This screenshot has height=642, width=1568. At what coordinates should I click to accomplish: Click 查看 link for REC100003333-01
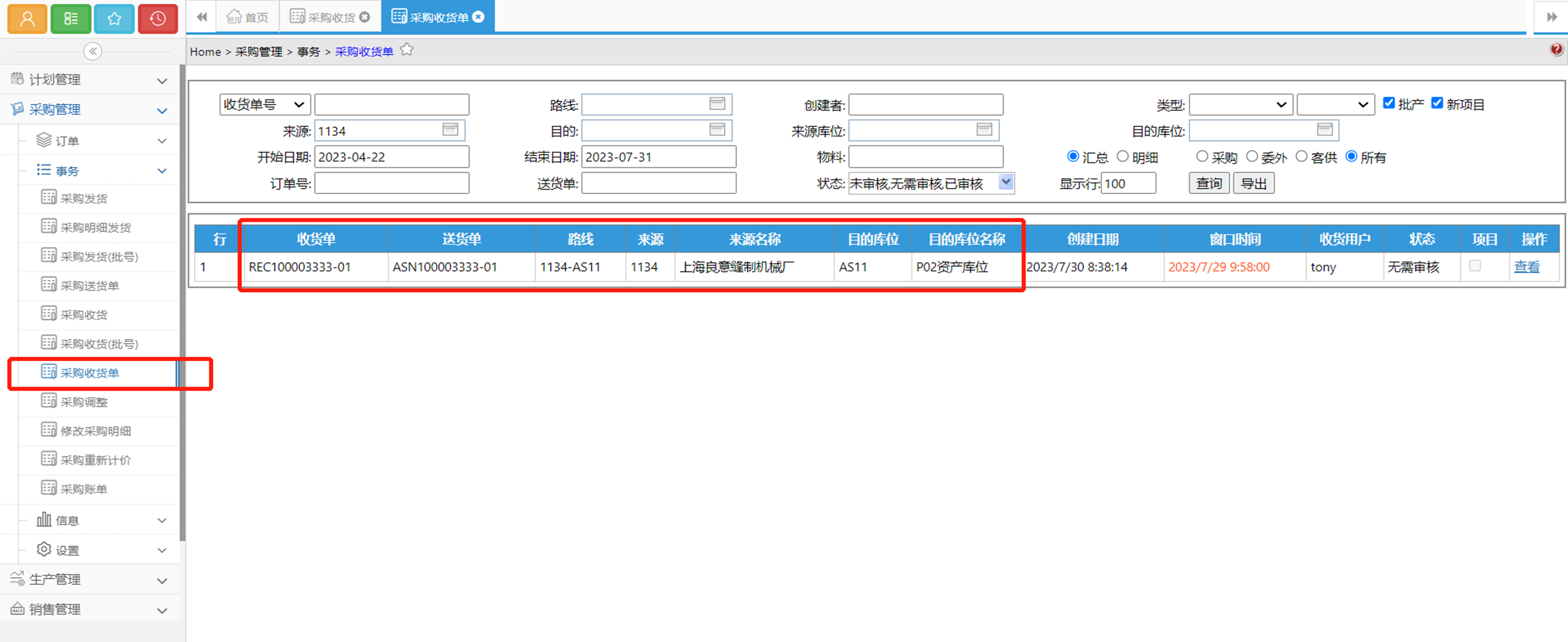[x=1526, y=267]
